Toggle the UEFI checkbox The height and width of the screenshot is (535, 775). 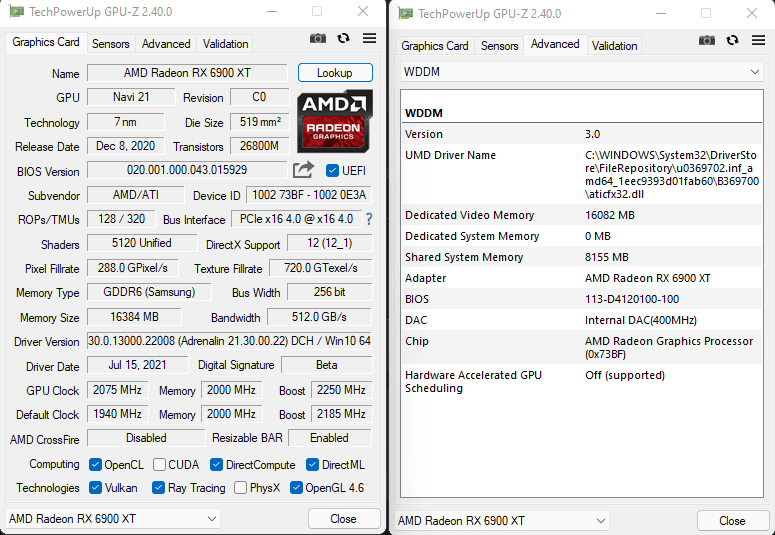coord(332,171)
